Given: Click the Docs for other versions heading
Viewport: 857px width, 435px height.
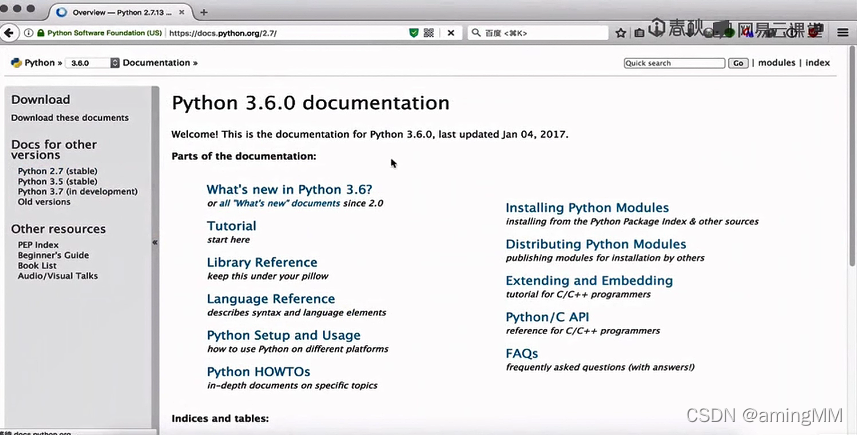Looking at the screenshot, I should click(x=54, y=150).
